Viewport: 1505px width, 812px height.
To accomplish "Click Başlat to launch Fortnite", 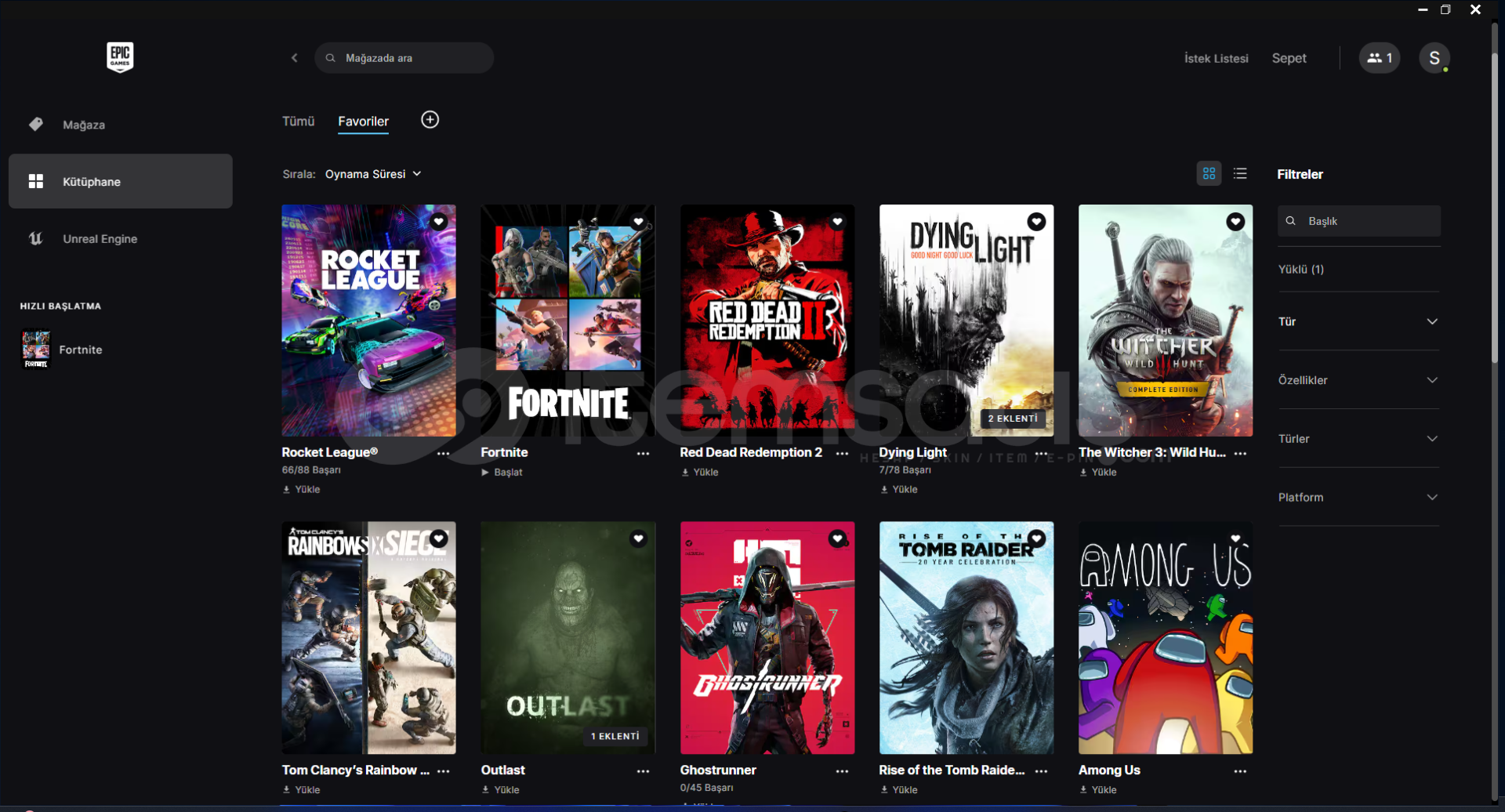I will [x=502, y=472].
